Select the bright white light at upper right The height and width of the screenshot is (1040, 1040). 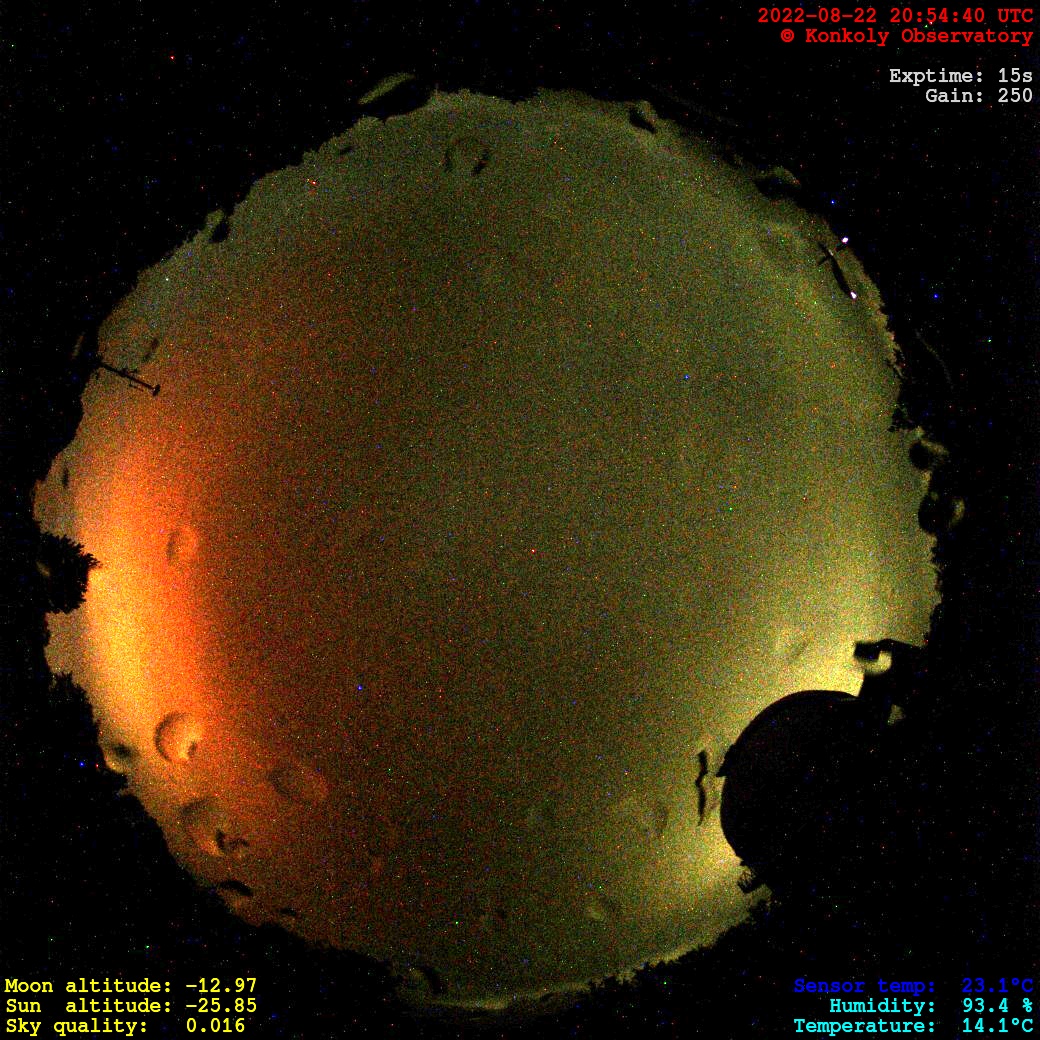coord(846,240)
